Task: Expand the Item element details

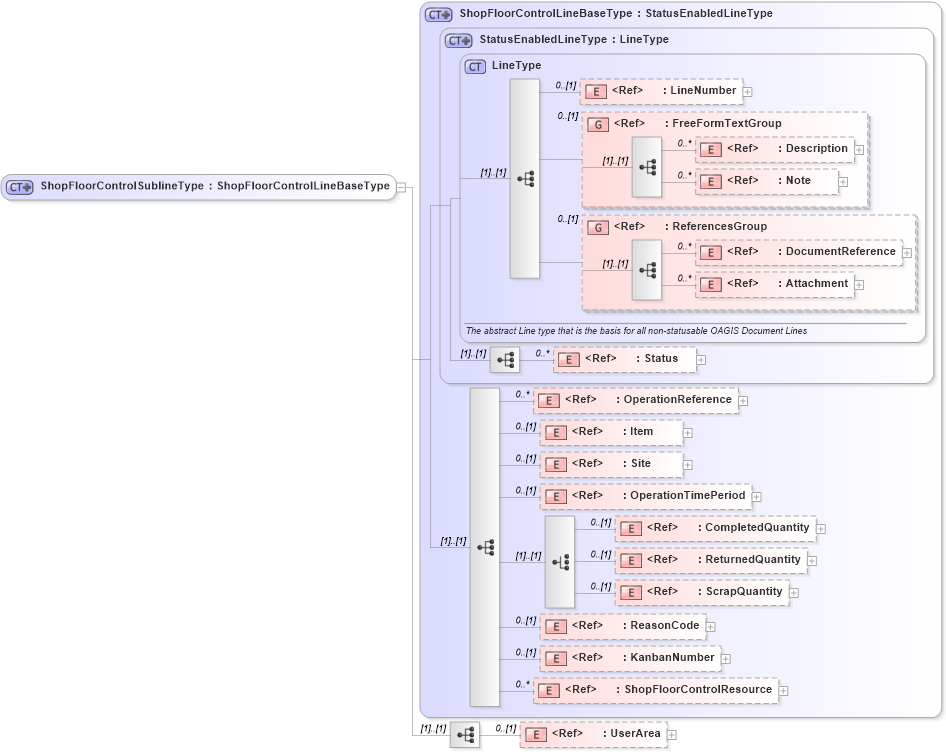Action: point(687,432)
